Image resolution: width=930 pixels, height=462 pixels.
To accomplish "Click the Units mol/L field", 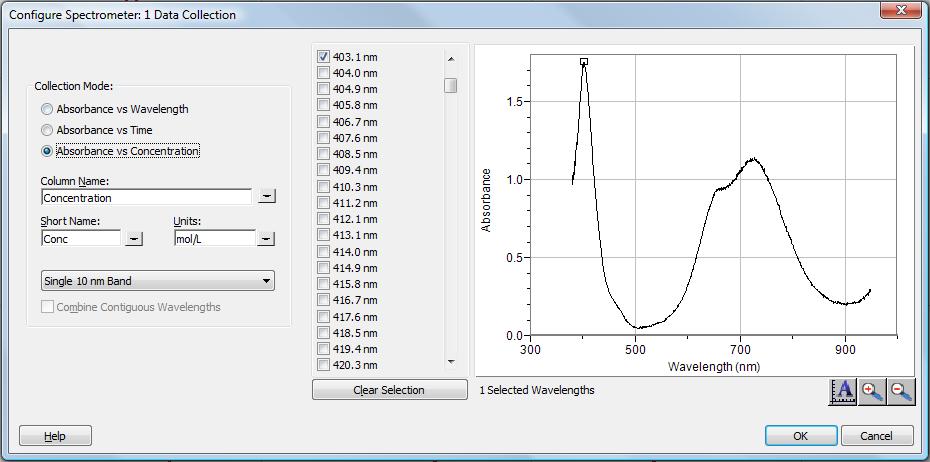I will pyautogui.click(x=215, y=239).
